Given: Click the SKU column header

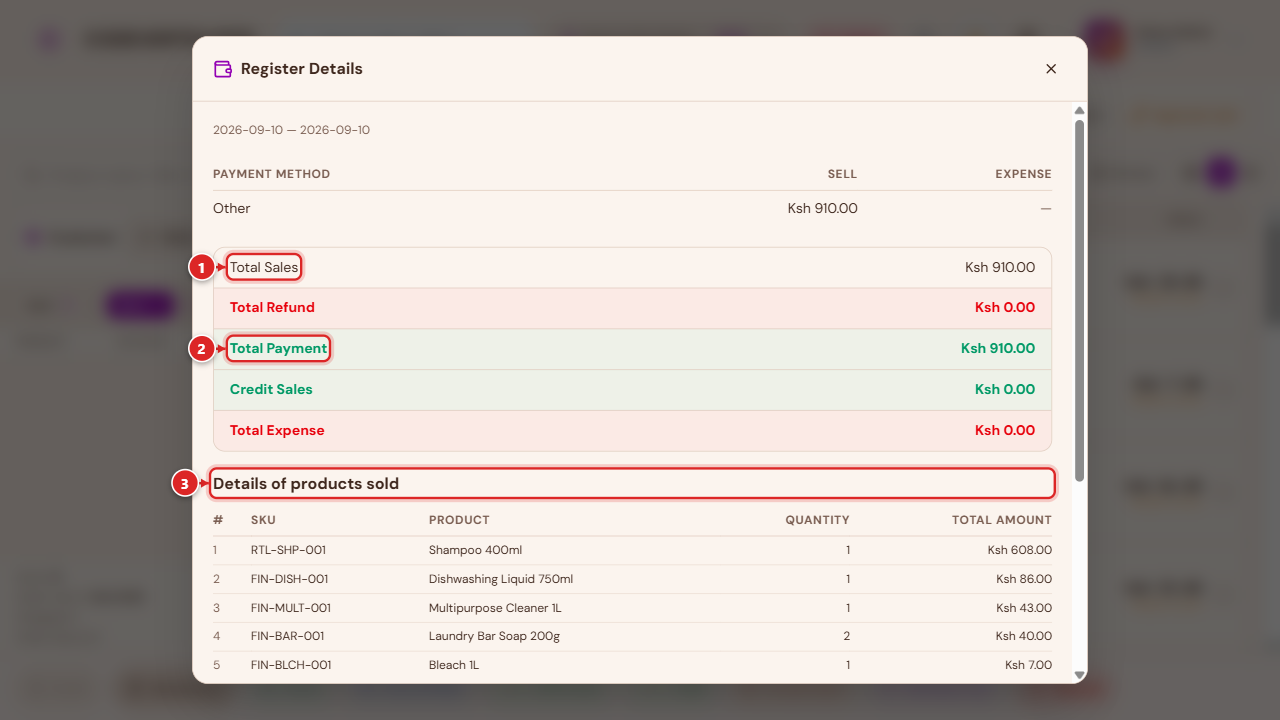Looking at the screenshot, I should pyautogui.click(x=263, y=520).
